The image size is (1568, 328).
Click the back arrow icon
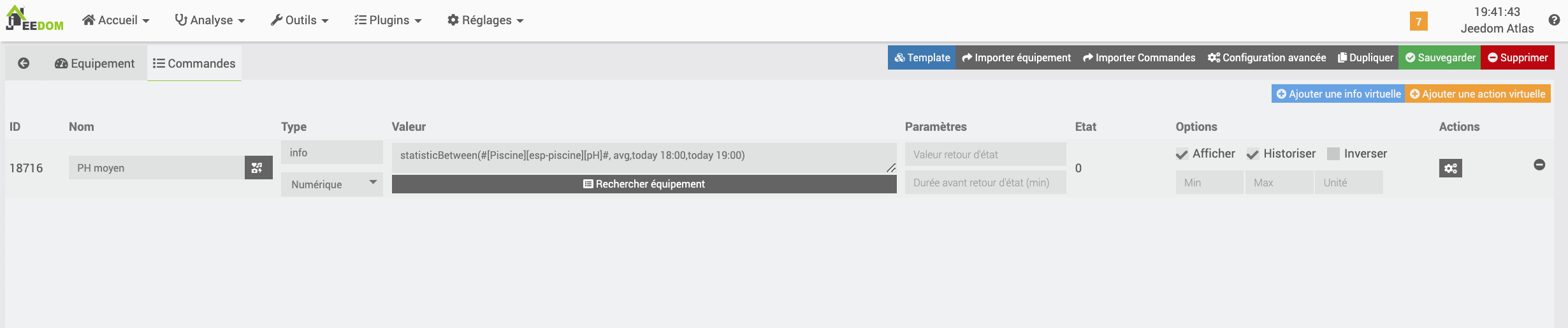24,63
